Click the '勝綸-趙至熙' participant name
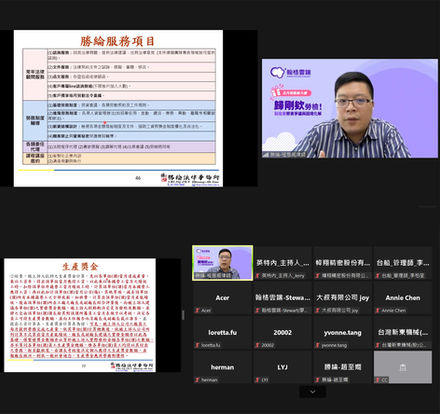The image size is (440, 414). (x=343, y=367)
